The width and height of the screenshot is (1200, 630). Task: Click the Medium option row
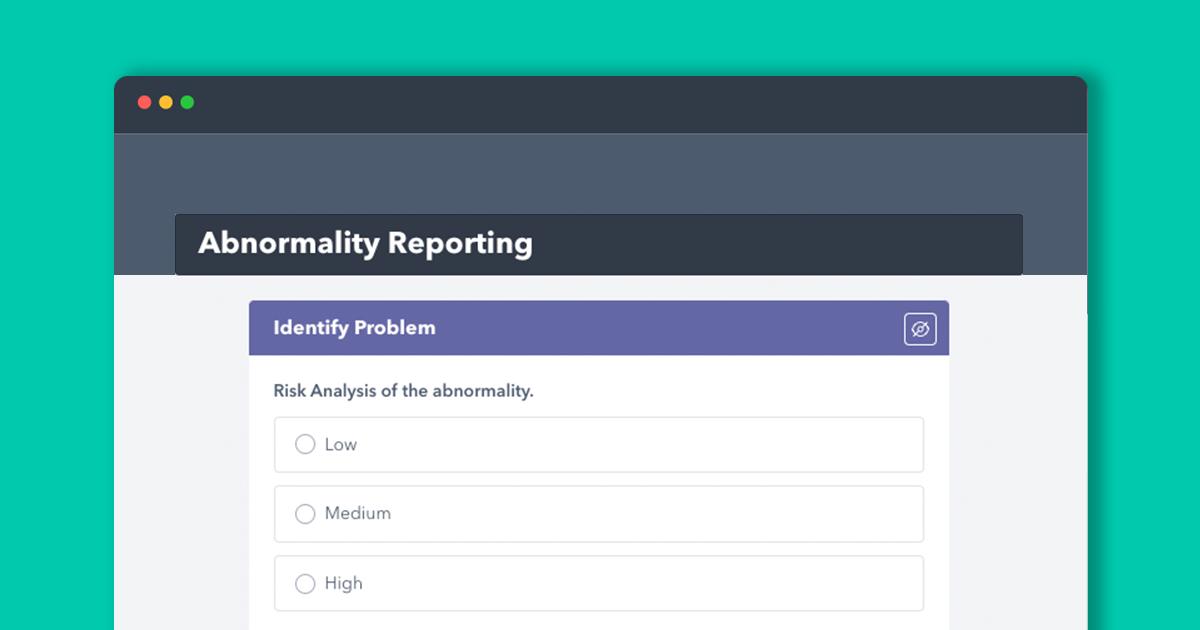[x=598, y=514]
